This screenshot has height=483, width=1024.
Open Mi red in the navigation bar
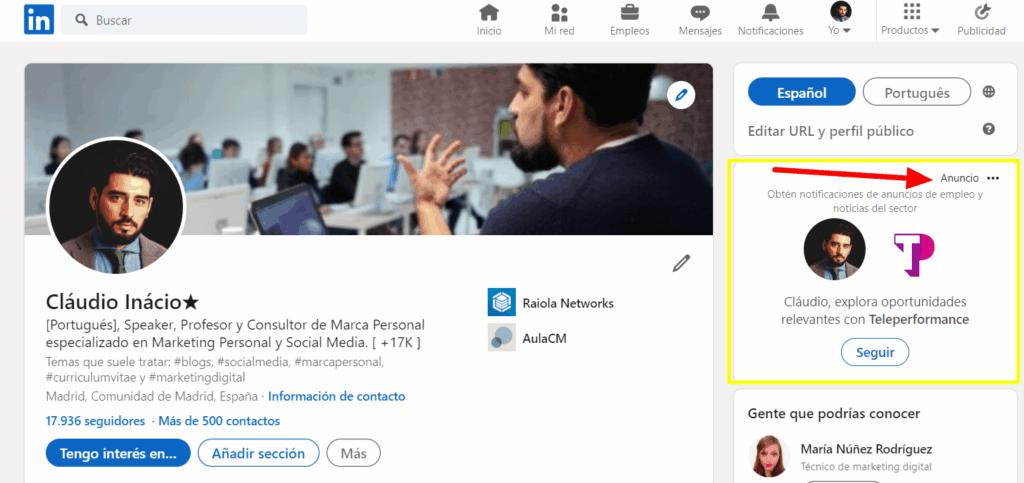[559, 20]
